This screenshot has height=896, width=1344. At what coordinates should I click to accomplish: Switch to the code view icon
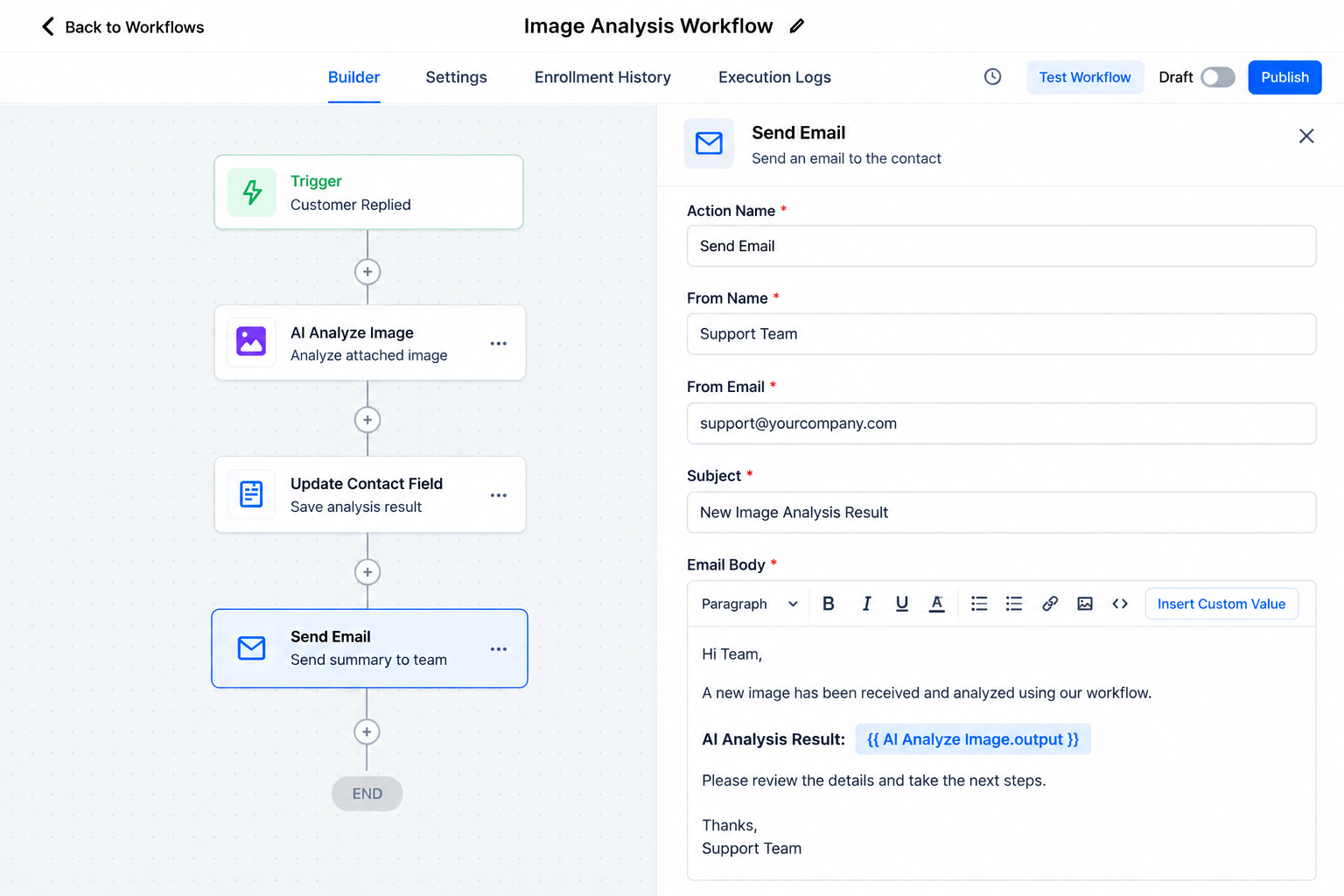[x=1120, y=604]
